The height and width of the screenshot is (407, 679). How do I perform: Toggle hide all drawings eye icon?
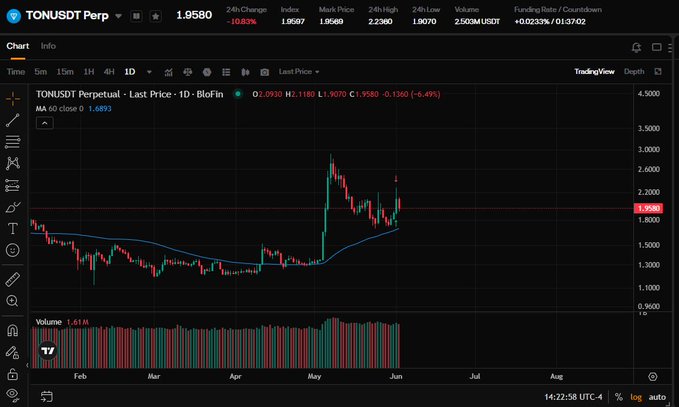point(13,394)
